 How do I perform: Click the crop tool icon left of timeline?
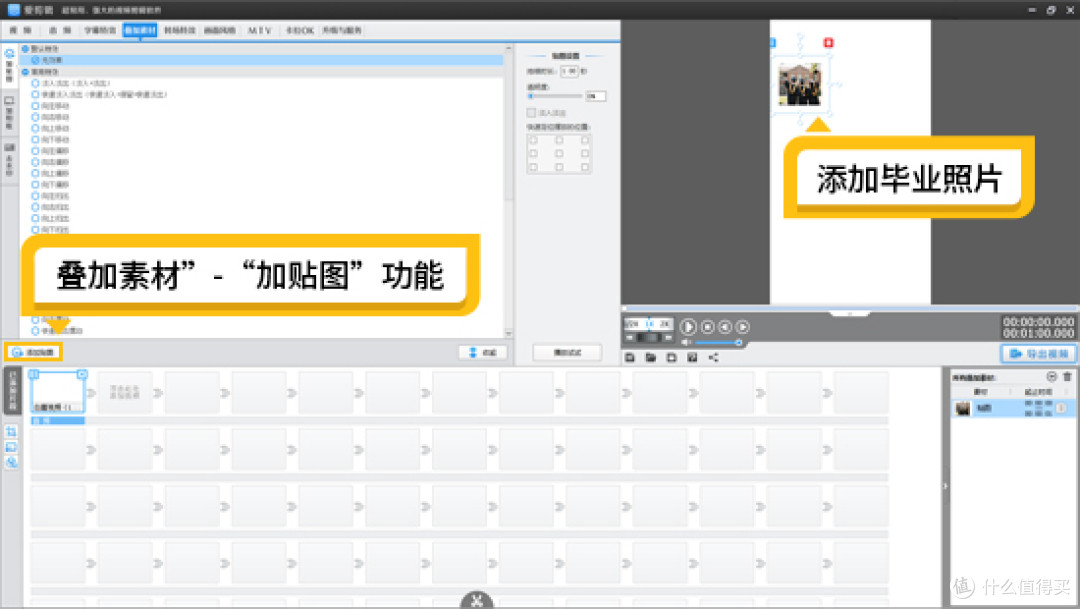[x=11, y=431]
